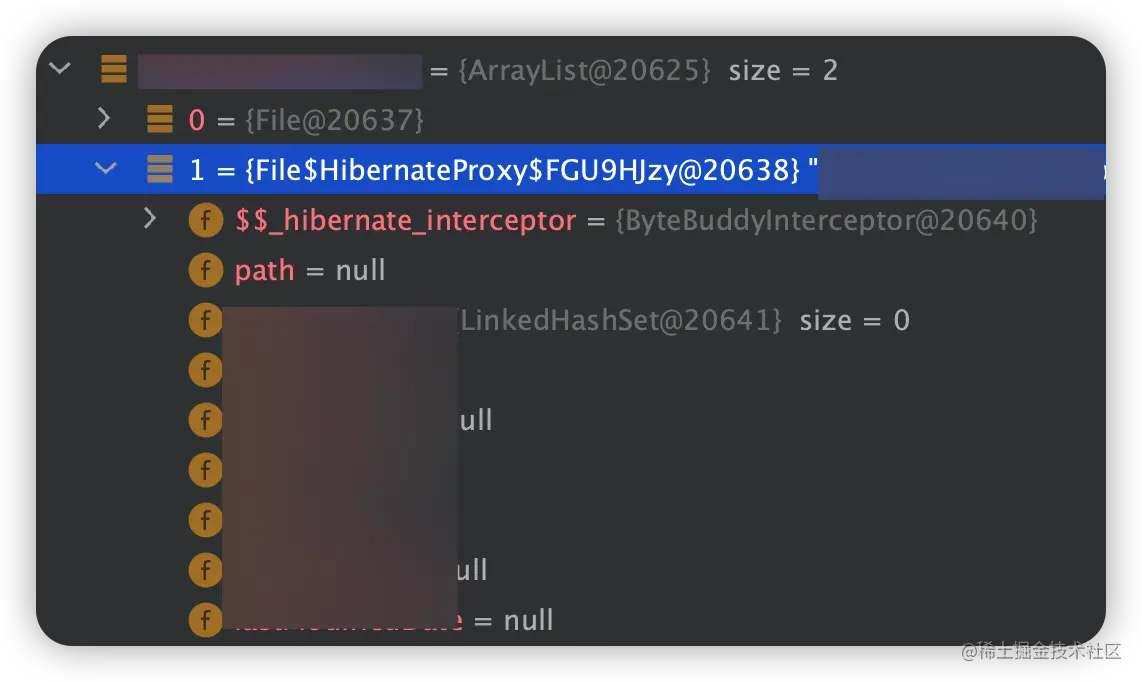The width and height of the screenshot is (1142, 682).
Task: Click the field icon of $$_hibernate_interceptor
Action: coord(205,220)
